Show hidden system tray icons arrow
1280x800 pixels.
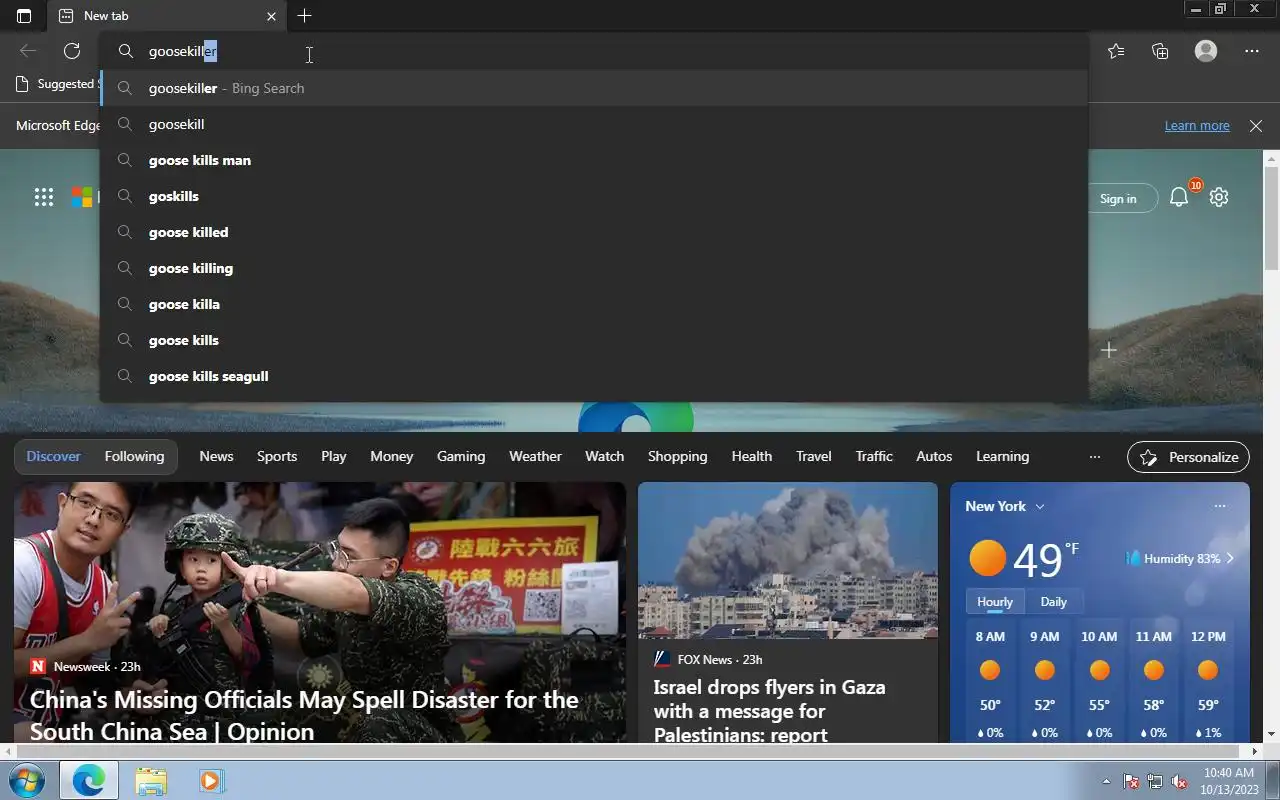[1106, 781]
